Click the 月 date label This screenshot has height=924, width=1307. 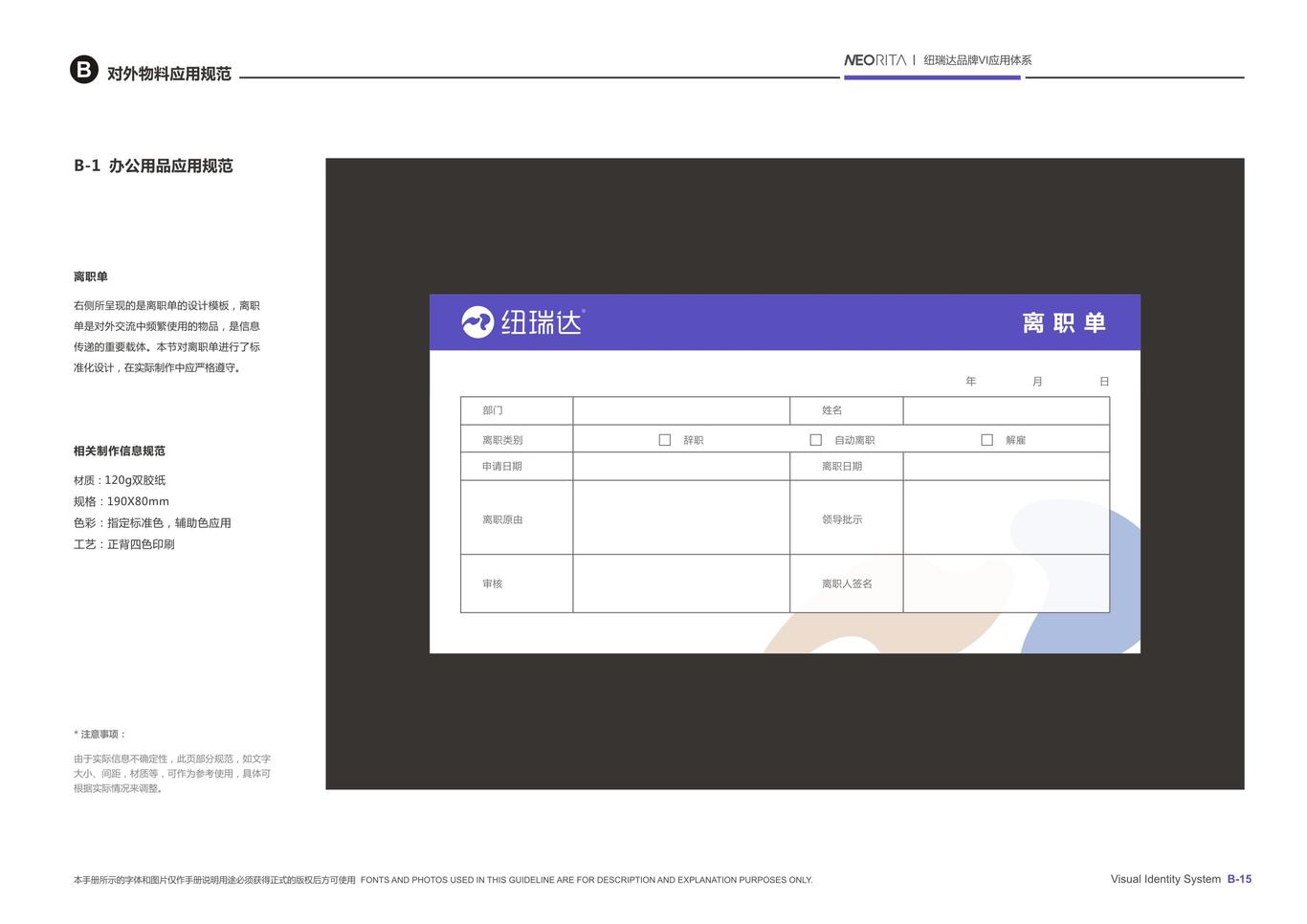click(1038, 382)
